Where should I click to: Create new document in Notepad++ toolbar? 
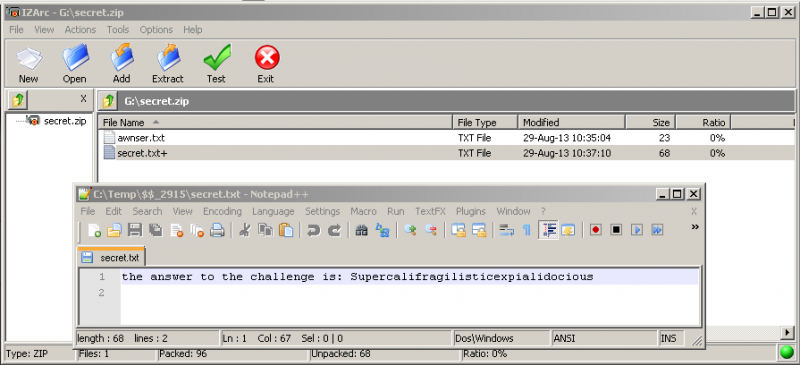click(x=94, y=230)
